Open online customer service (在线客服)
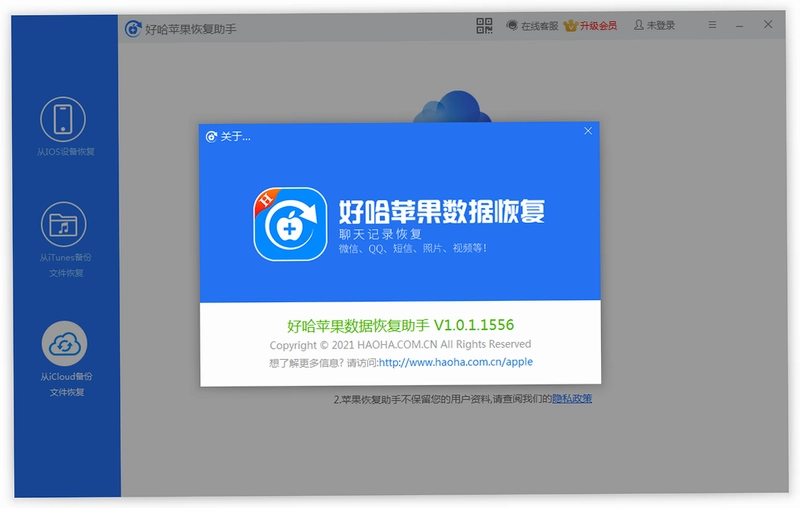Viewport: 800px width, 508px height. click(x=532, y=26)
